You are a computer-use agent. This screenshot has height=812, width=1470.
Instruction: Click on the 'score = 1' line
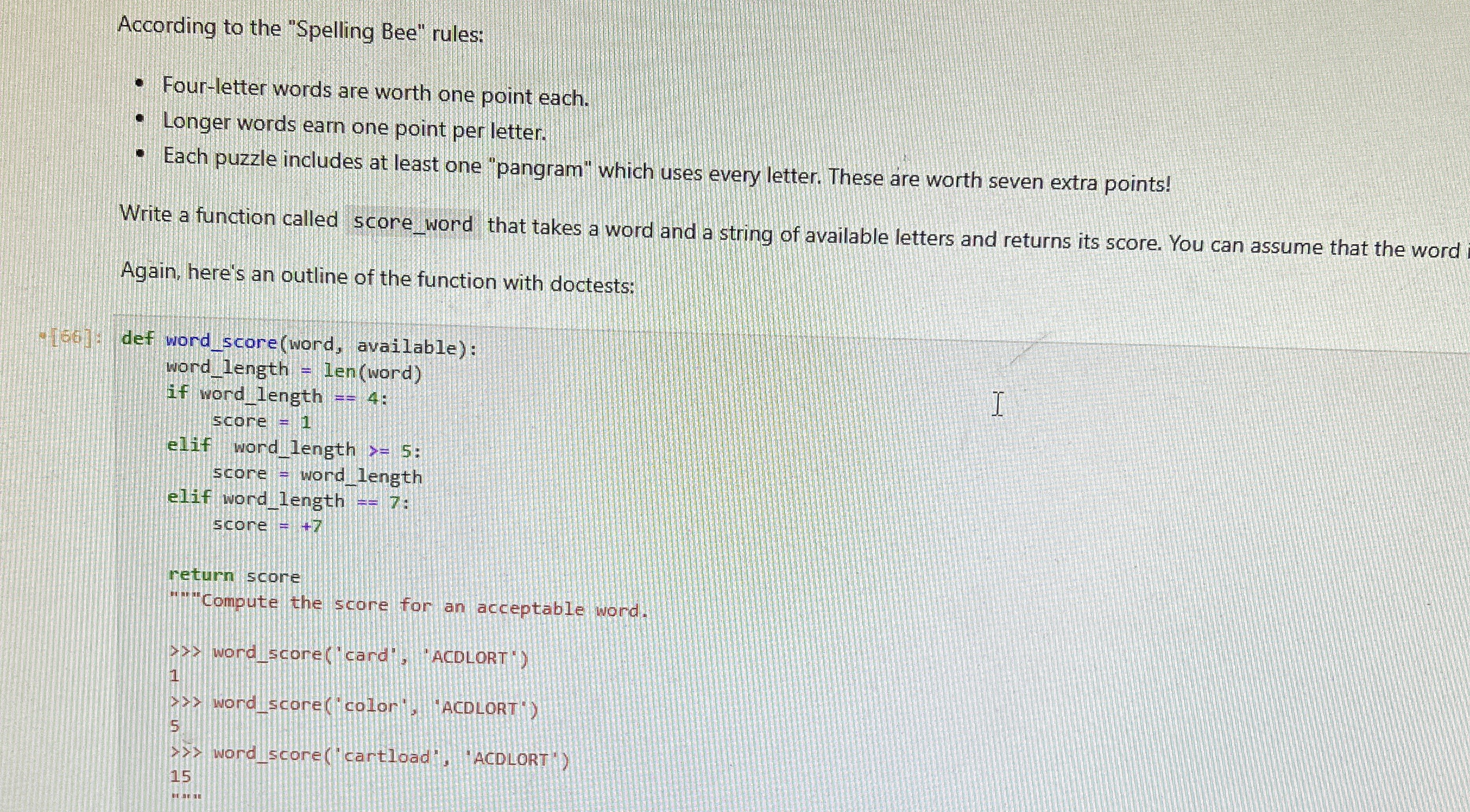click(261, 421)
